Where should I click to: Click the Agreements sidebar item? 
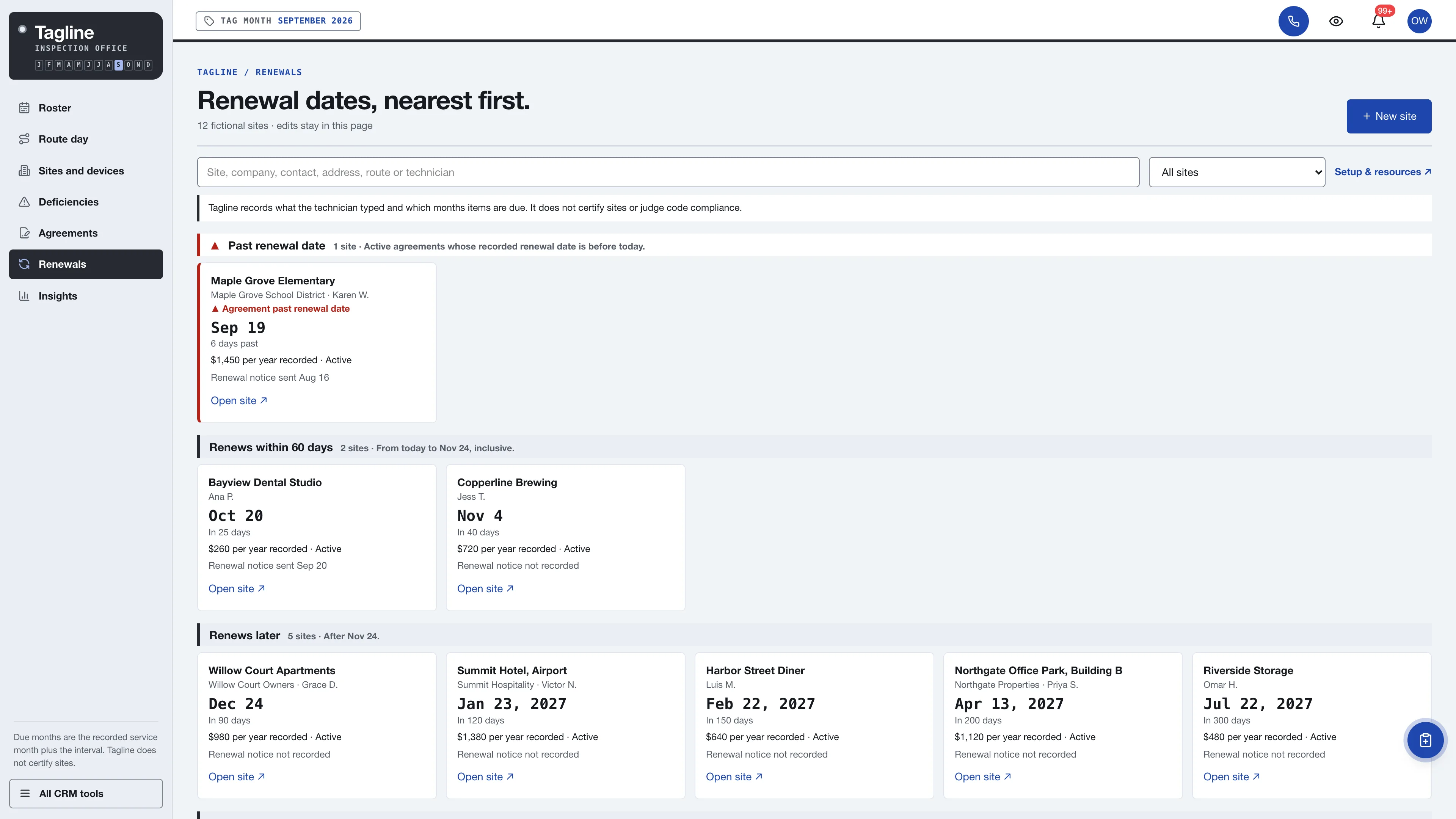click(x=86, y=233)
